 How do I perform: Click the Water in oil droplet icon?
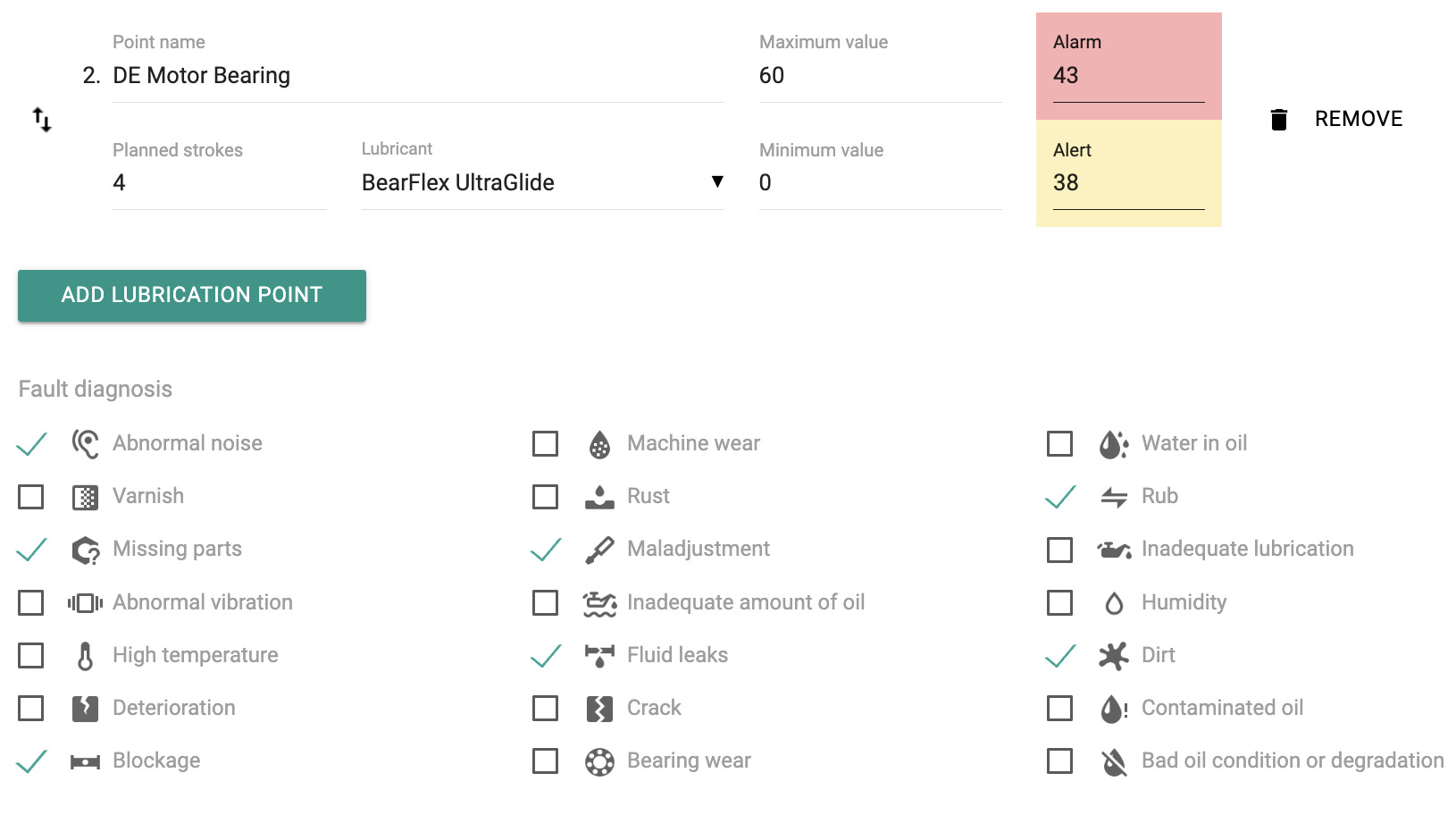1114,444
